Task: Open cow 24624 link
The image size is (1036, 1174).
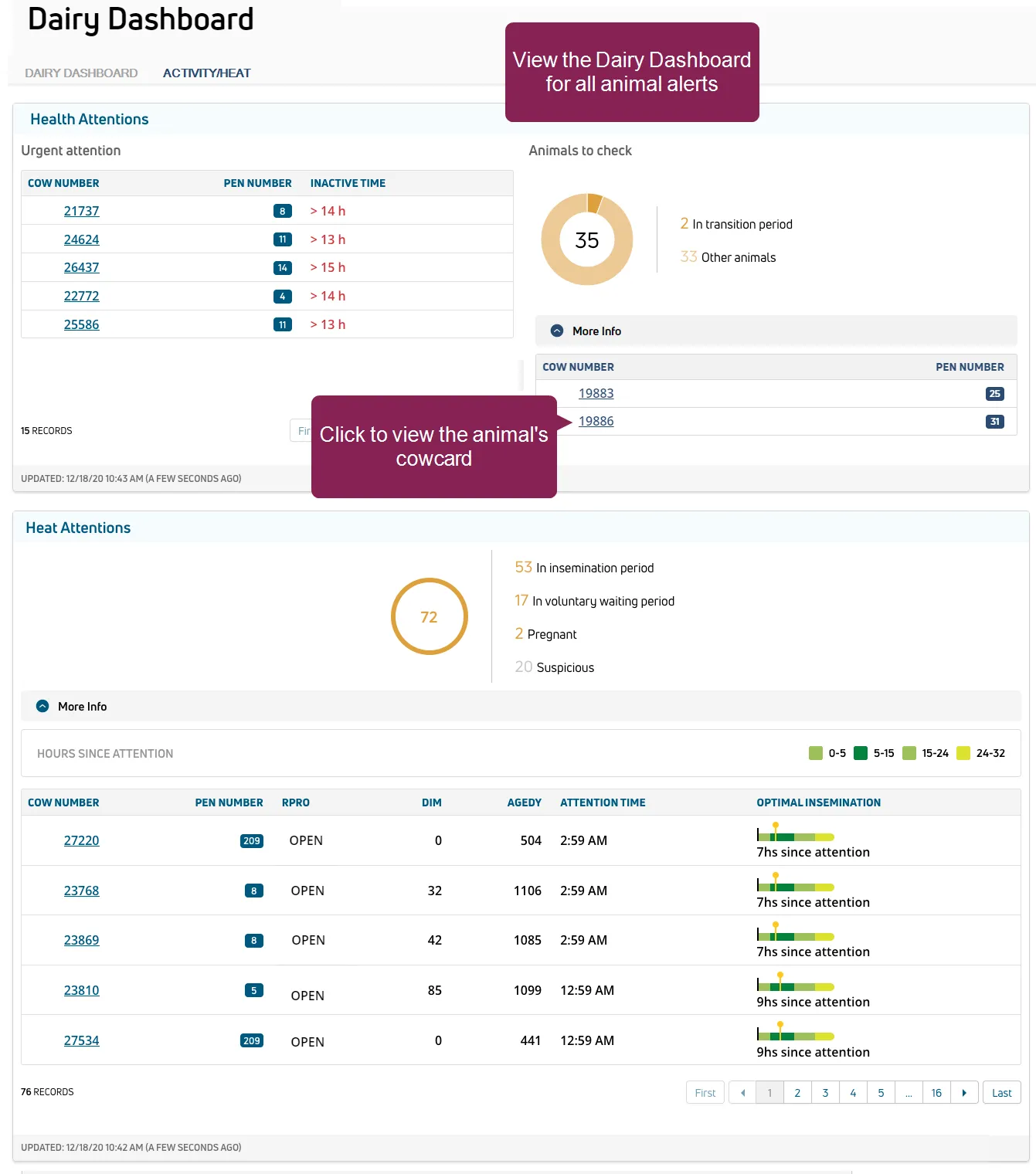Action: tap(81, 239)
